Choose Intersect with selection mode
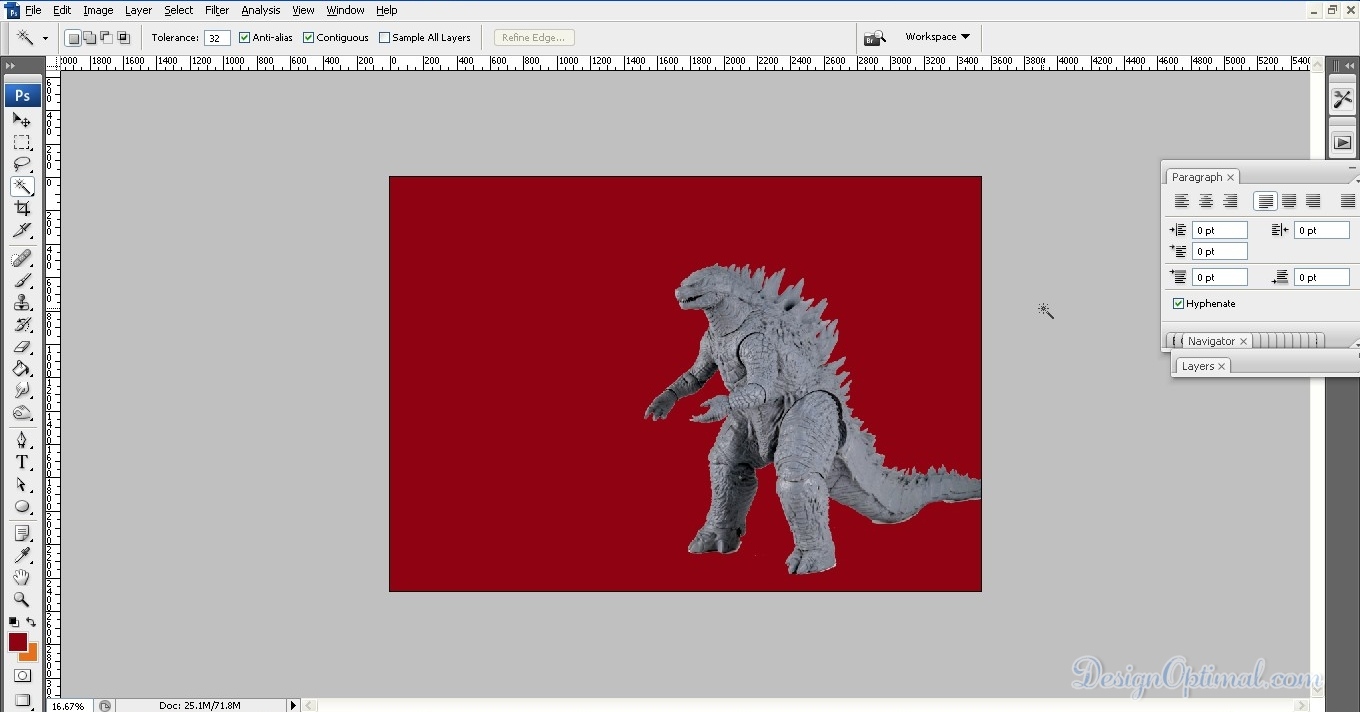The width and height of the screenshot is (1360, 712). pos(124,38)
